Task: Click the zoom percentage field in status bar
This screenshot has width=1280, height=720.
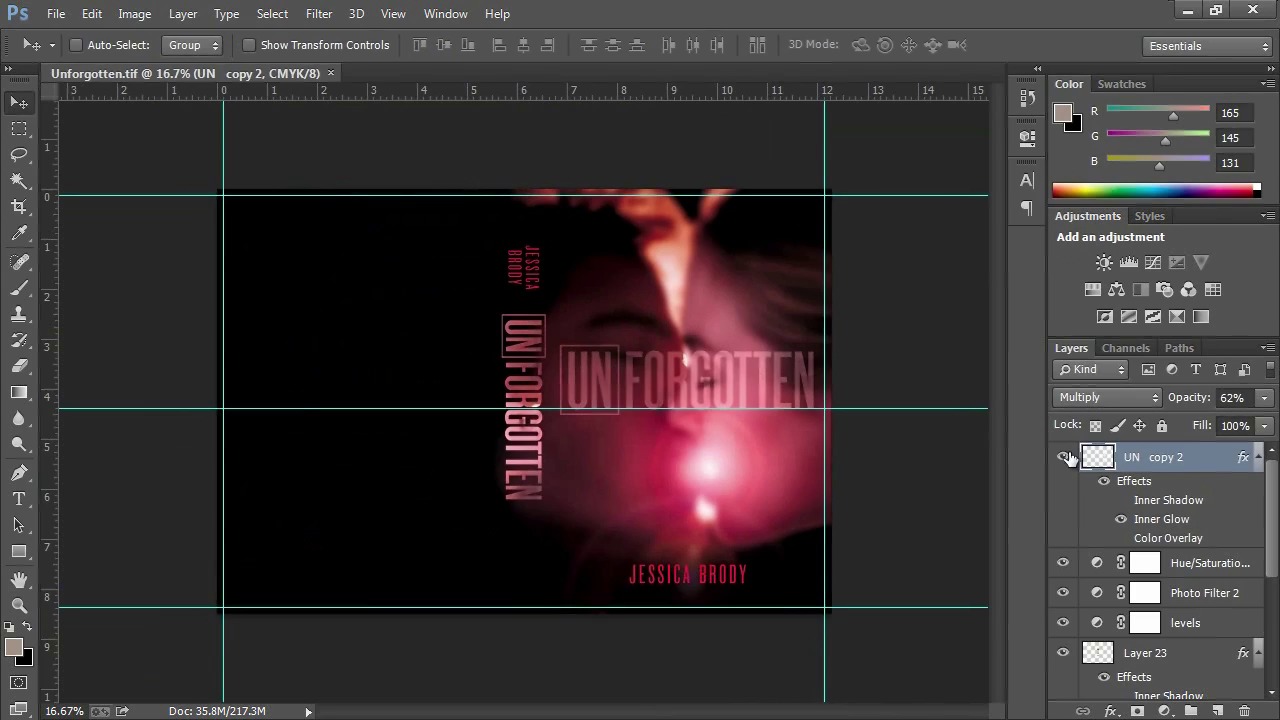Action: (x=65, y=711)
